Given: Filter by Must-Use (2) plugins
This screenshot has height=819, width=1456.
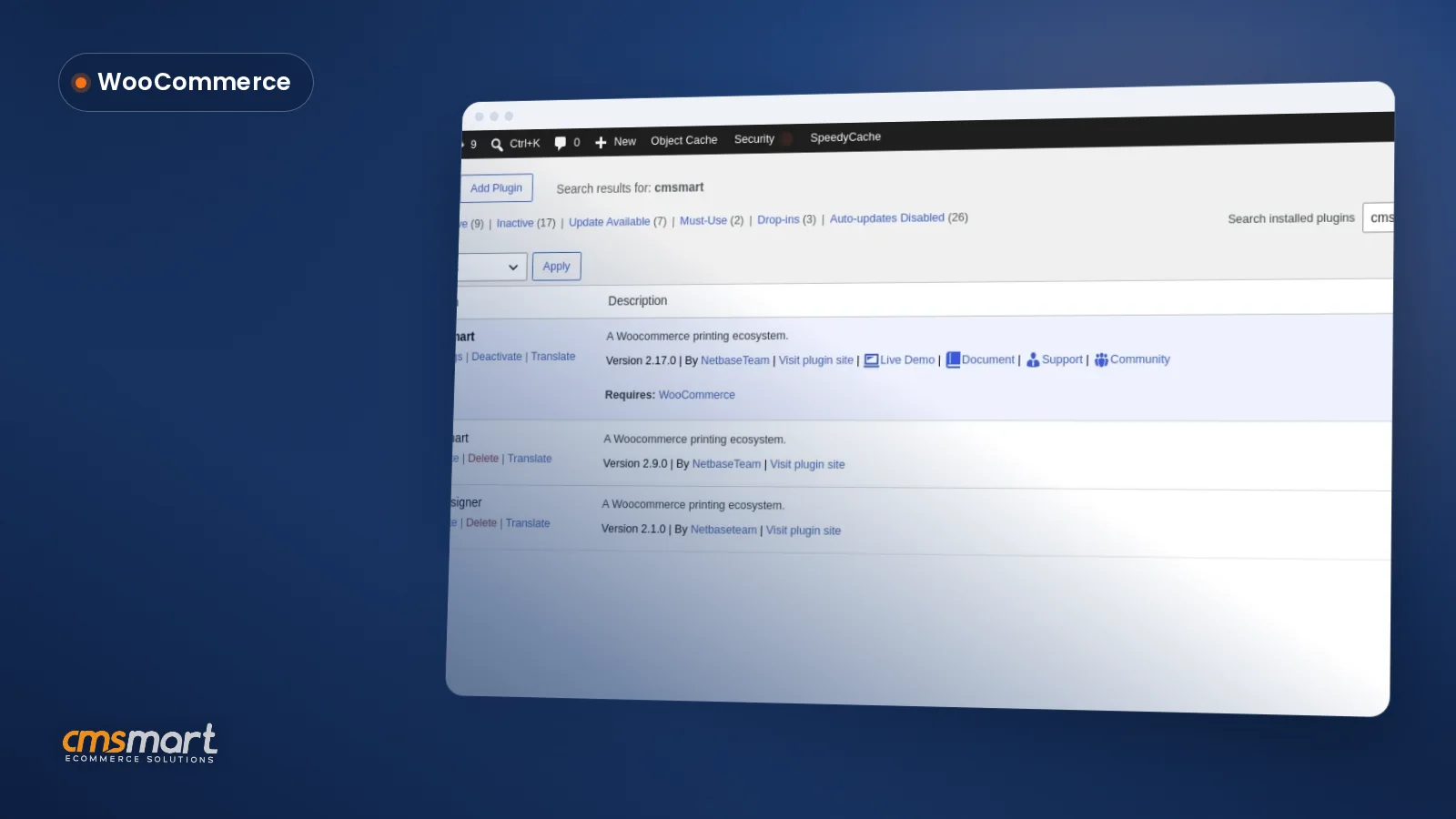Looking at the screenshot, I should coord(712,220).
